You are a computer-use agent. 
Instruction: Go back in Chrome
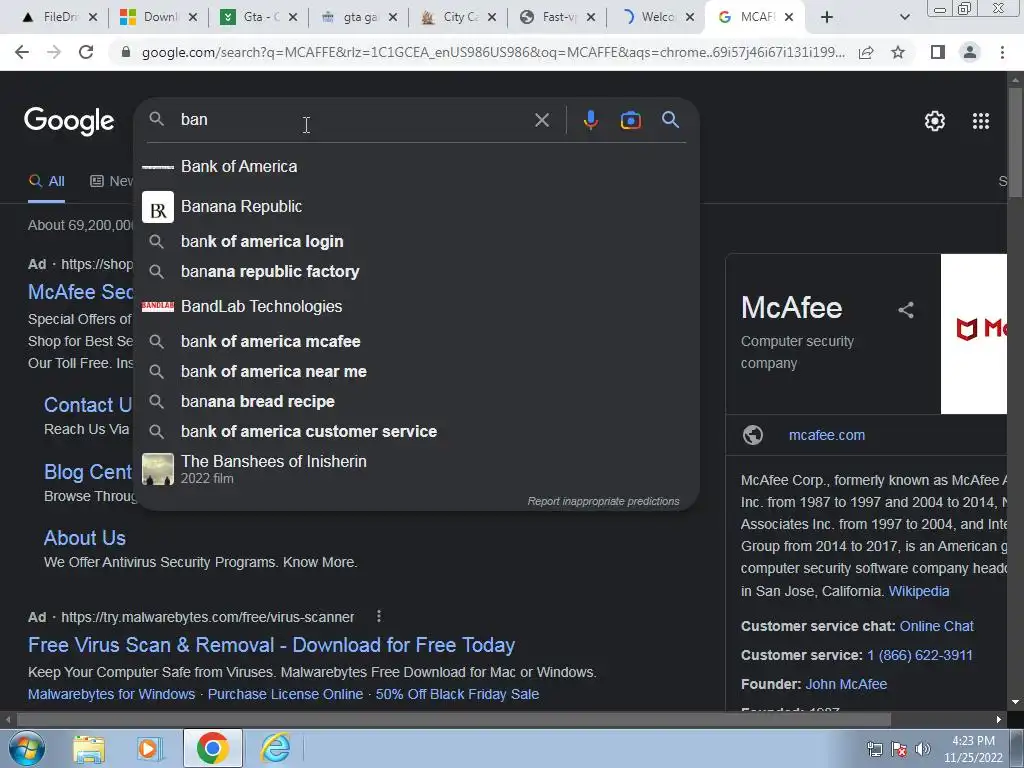click(x=22, y=52)
